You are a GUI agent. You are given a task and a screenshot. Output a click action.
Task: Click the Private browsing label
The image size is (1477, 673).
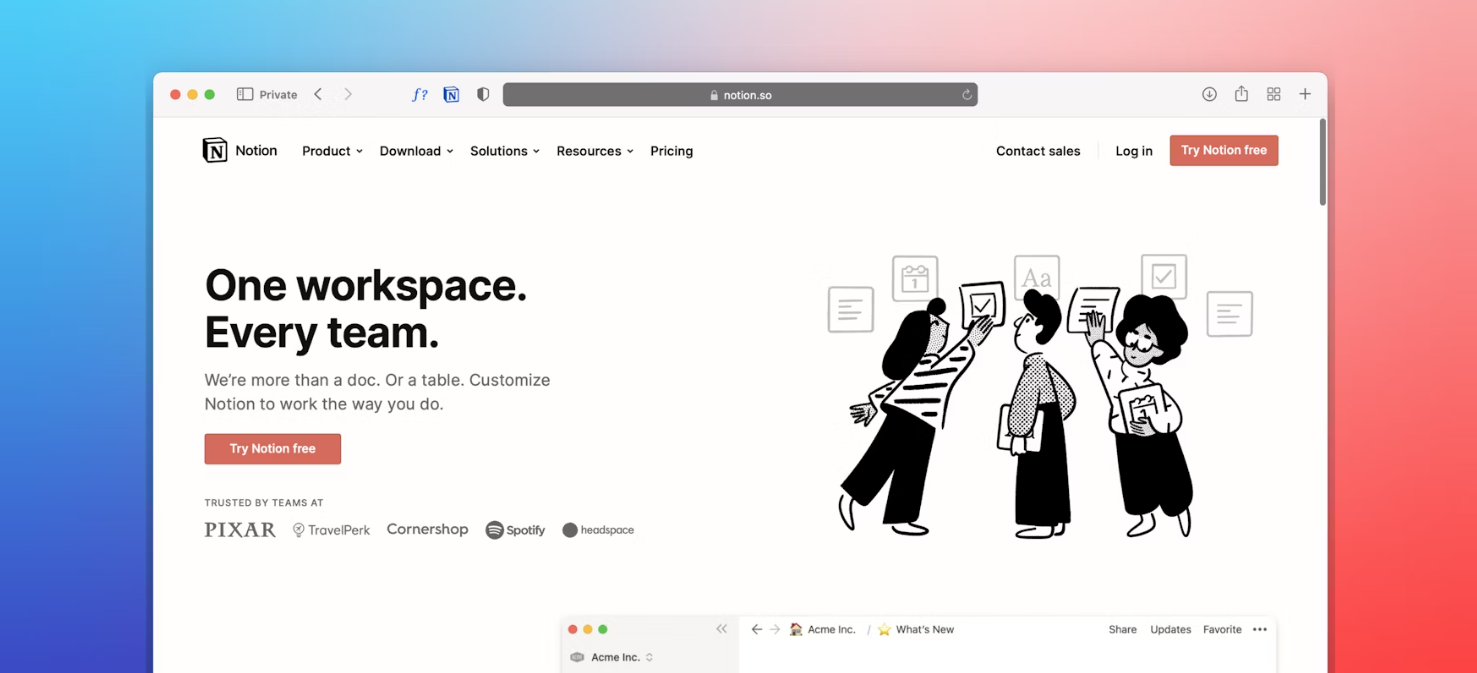click(278, 95)
